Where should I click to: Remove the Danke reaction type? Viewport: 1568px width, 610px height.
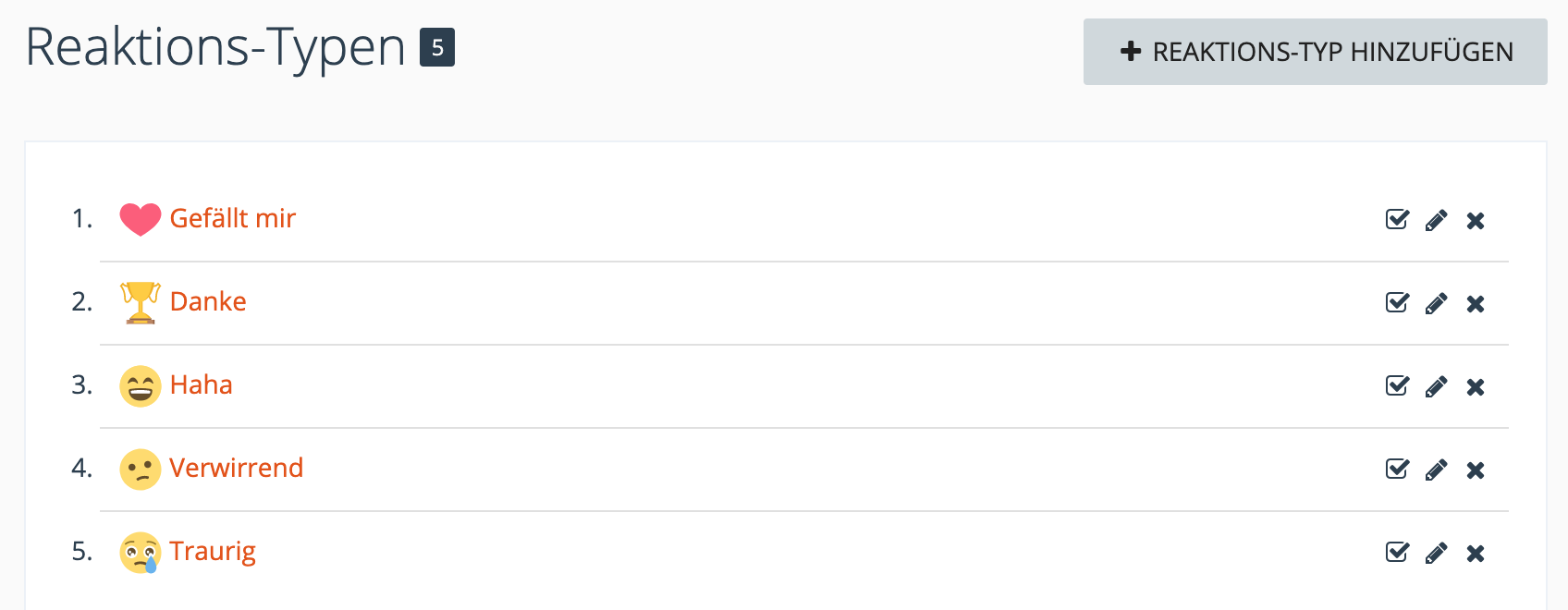pyautogui.click(x=1476, y=303)
